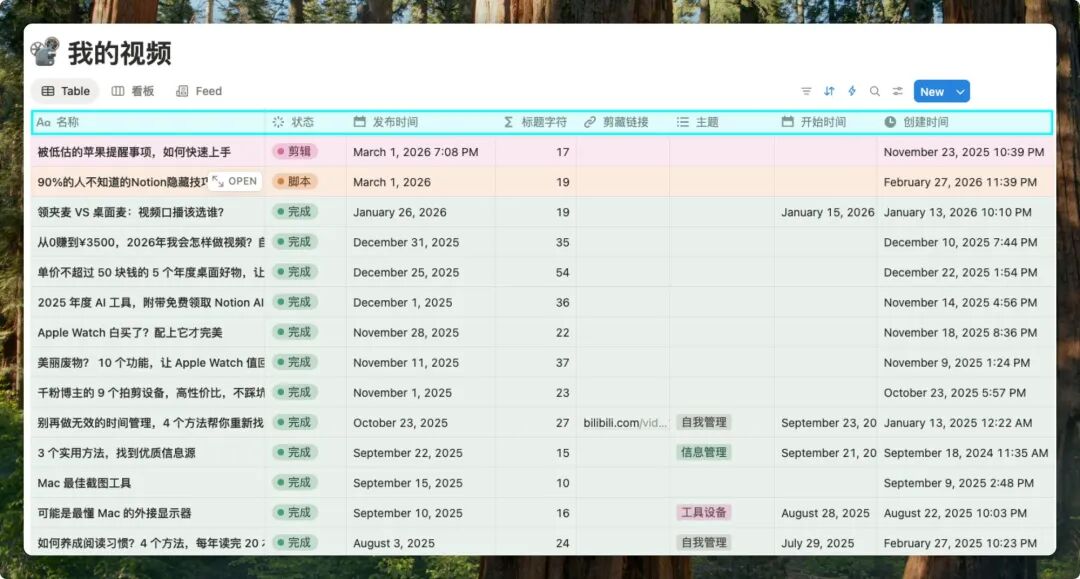
Task: Click row title 被低估的苹果提醒事项，如何快速上手
Action: click(134, 152)
